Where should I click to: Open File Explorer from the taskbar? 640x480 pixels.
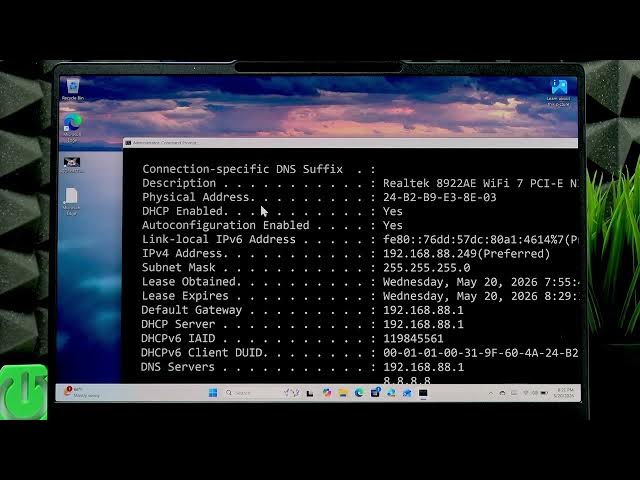(x=343, y=393)
